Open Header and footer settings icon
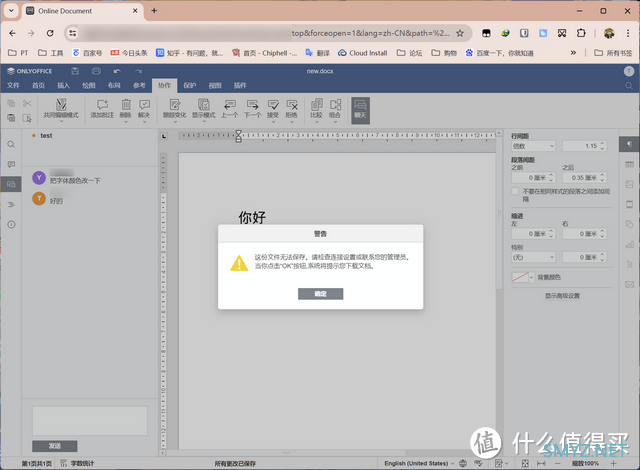The width and height of the screenshot is (640, 470). 629,204
